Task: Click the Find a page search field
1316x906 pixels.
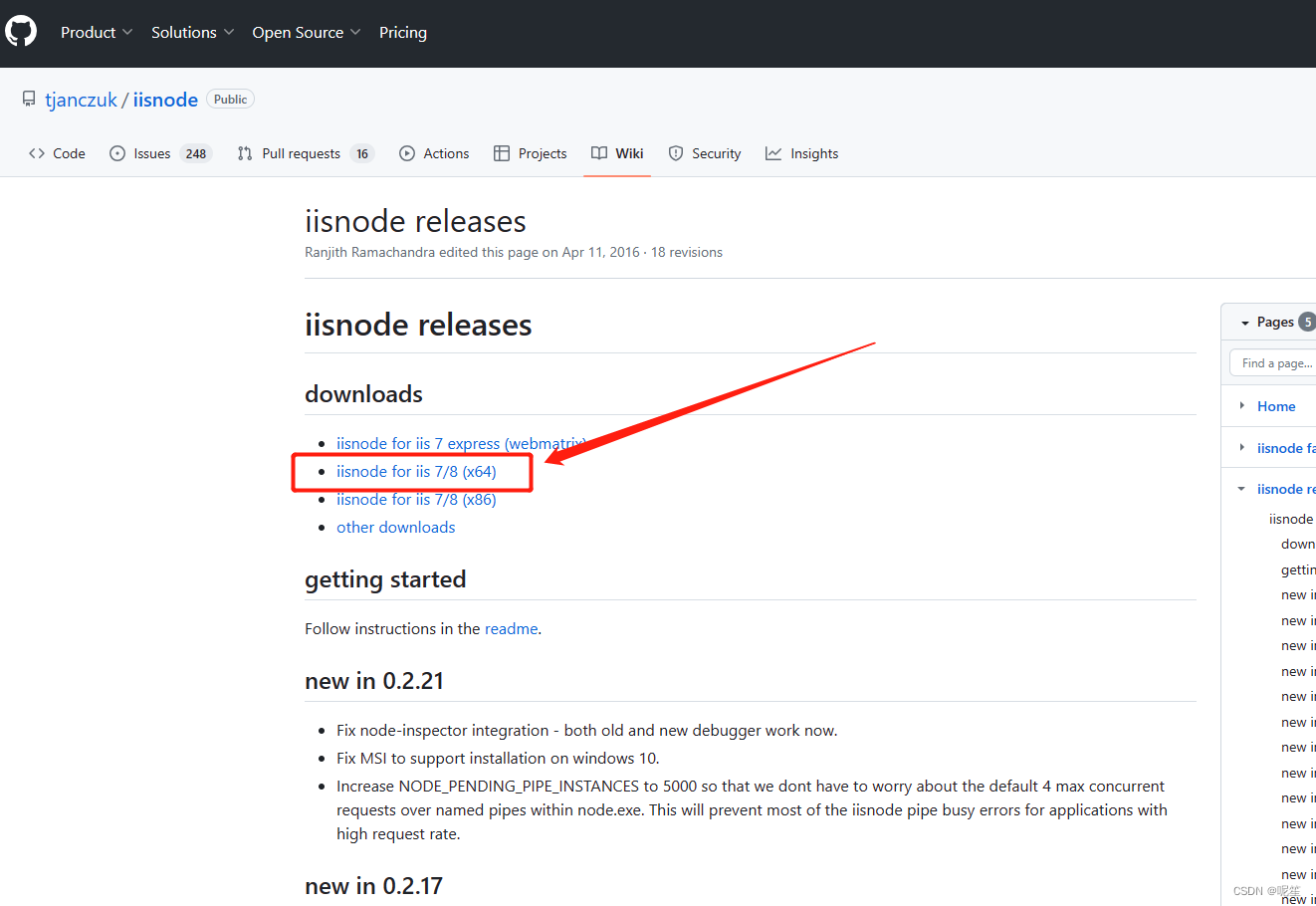Action: (x=1273, y=363)
